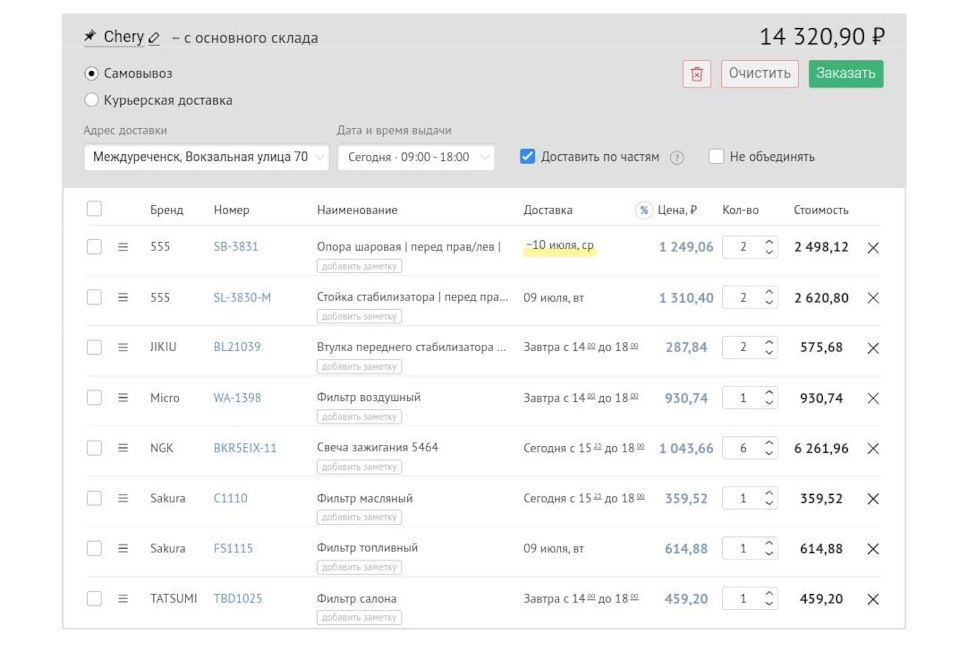Image resolution: width=960 pixels, height=652 pixels.
Task: Enable the Не объединять checkbox
Action: (x=716, y=157)
